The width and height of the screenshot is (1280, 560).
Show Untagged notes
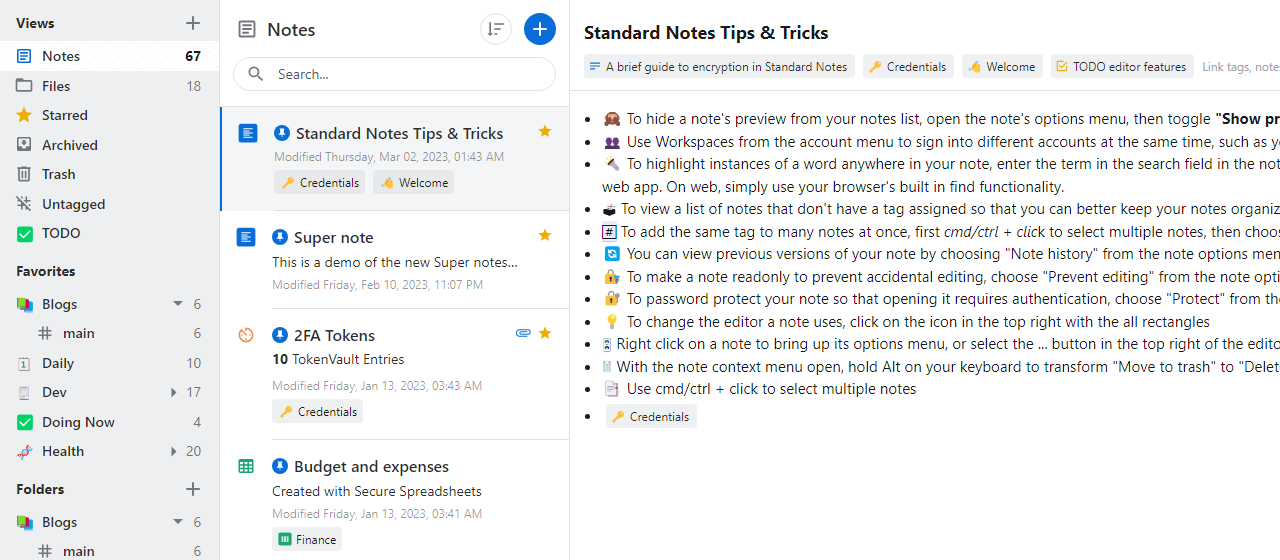(x=109, y=204)
